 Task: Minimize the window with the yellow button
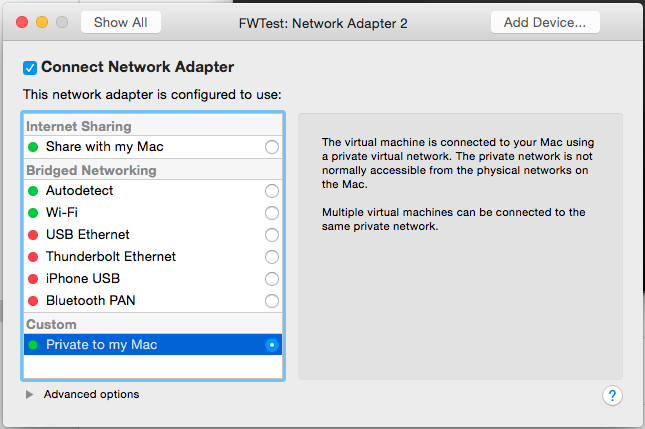[x=42, y=22]
